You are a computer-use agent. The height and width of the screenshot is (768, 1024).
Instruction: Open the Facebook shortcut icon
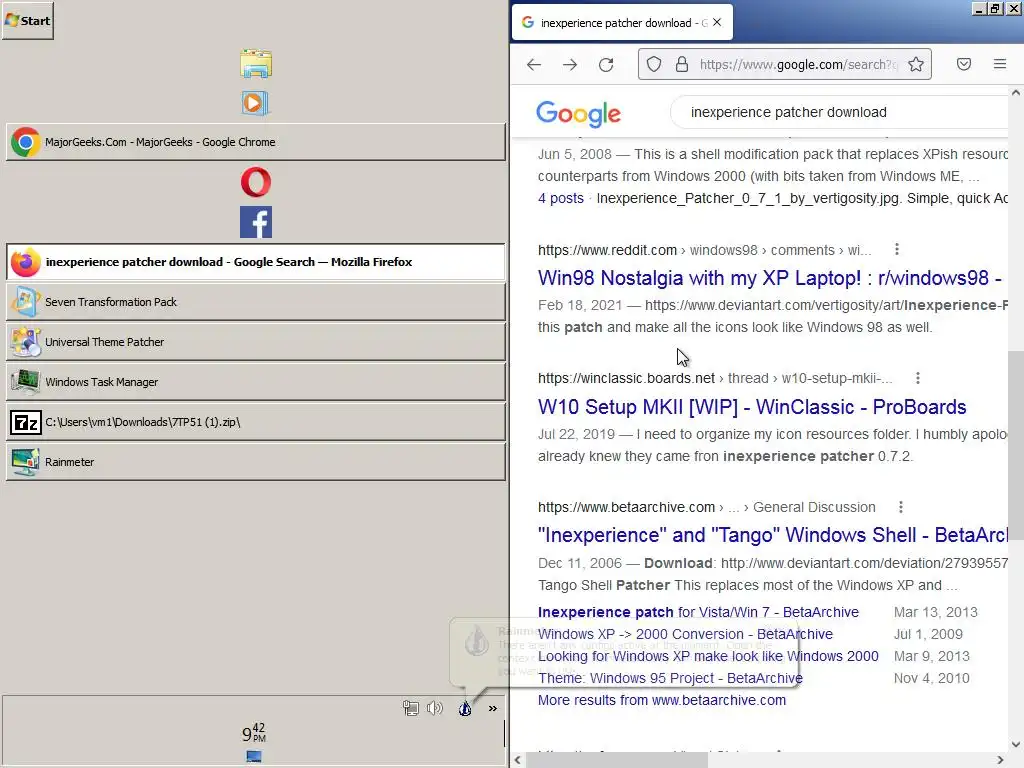click(x=255, y=222)
